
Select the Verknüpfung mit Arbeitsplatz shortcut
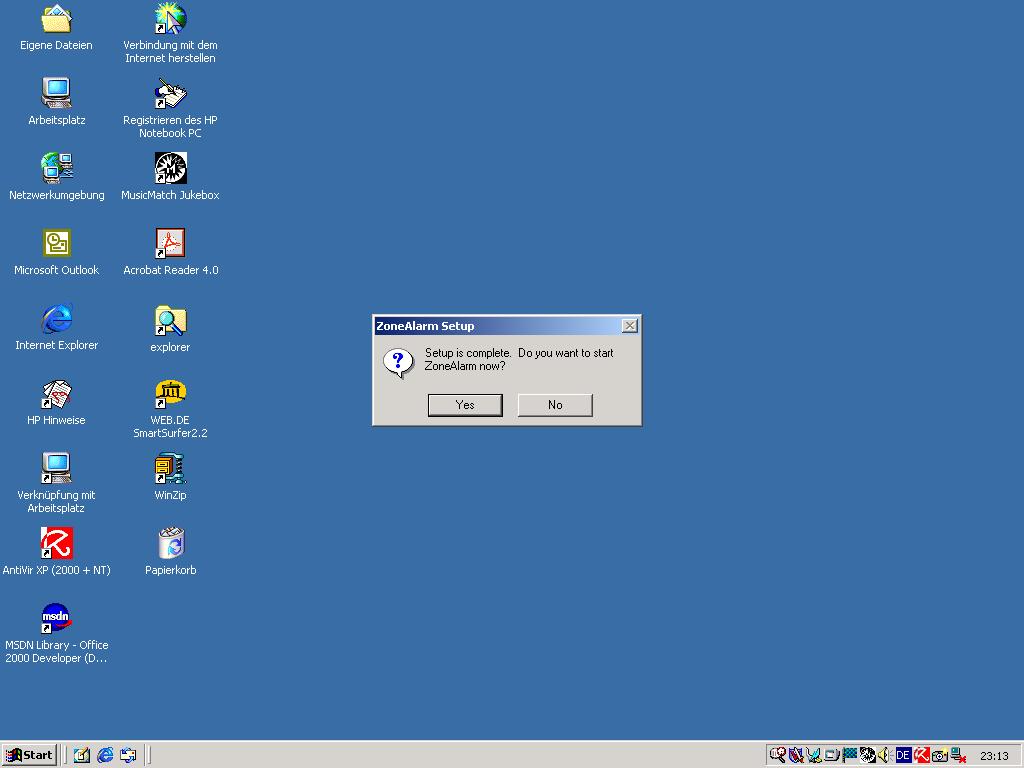(x=56, y=482)
